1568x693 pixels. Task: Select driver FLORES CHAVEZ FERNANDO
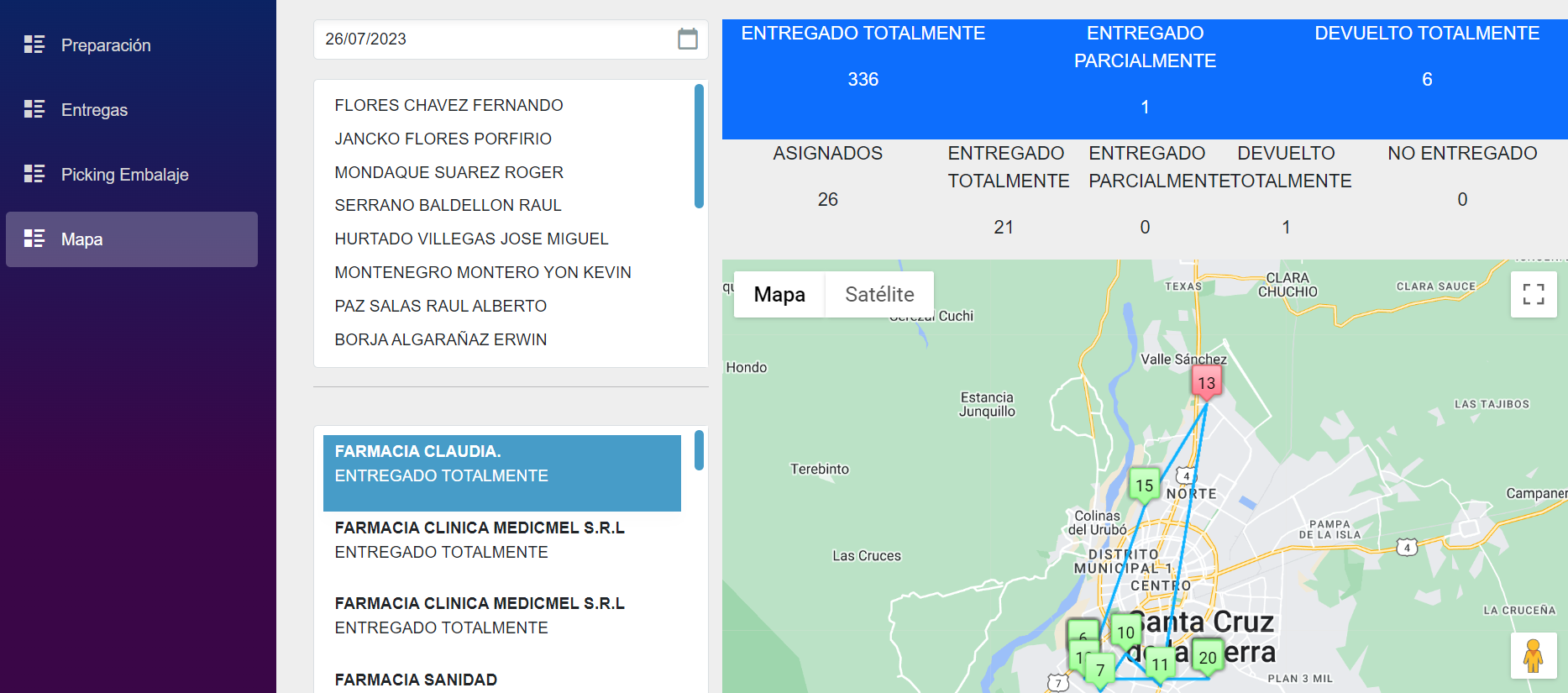tap(448, 105)
